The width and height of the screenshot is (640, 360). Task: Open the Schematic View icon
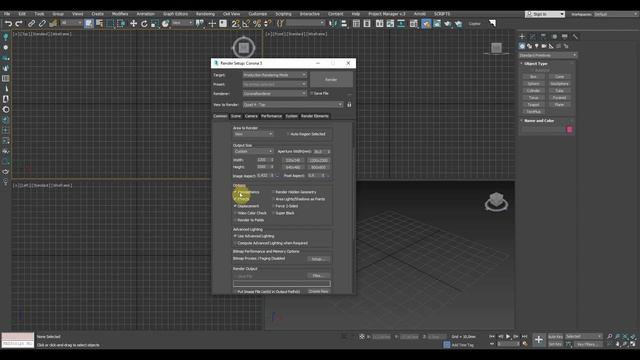pyautogui.click(x=401, y=24)
